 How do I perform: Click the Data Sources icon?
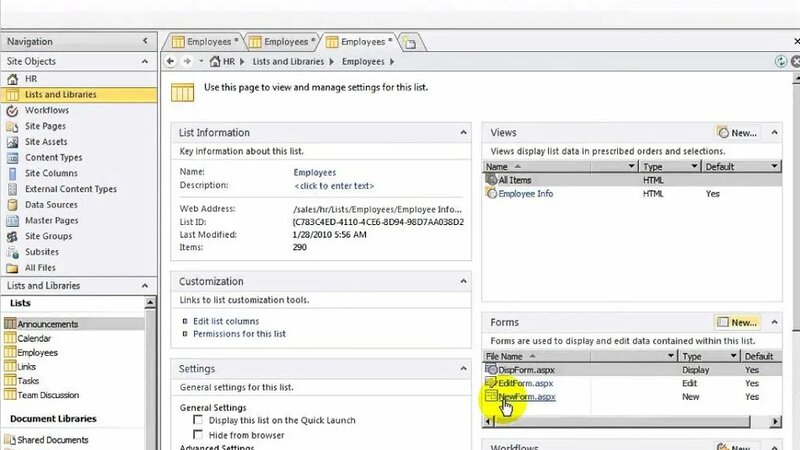[x=12, y=205]
